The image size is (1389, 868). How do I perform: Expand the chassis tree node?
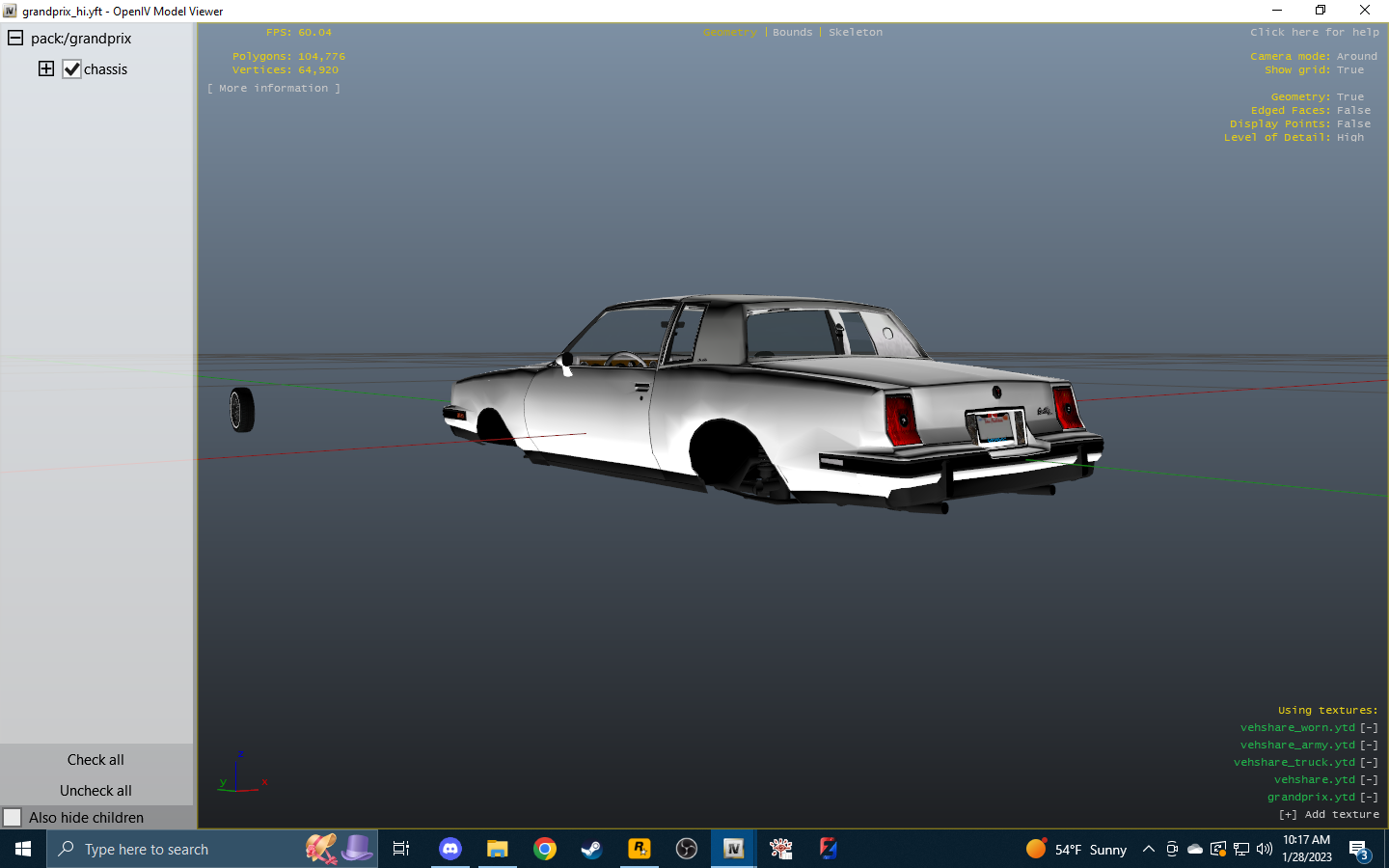pos(46,68)
